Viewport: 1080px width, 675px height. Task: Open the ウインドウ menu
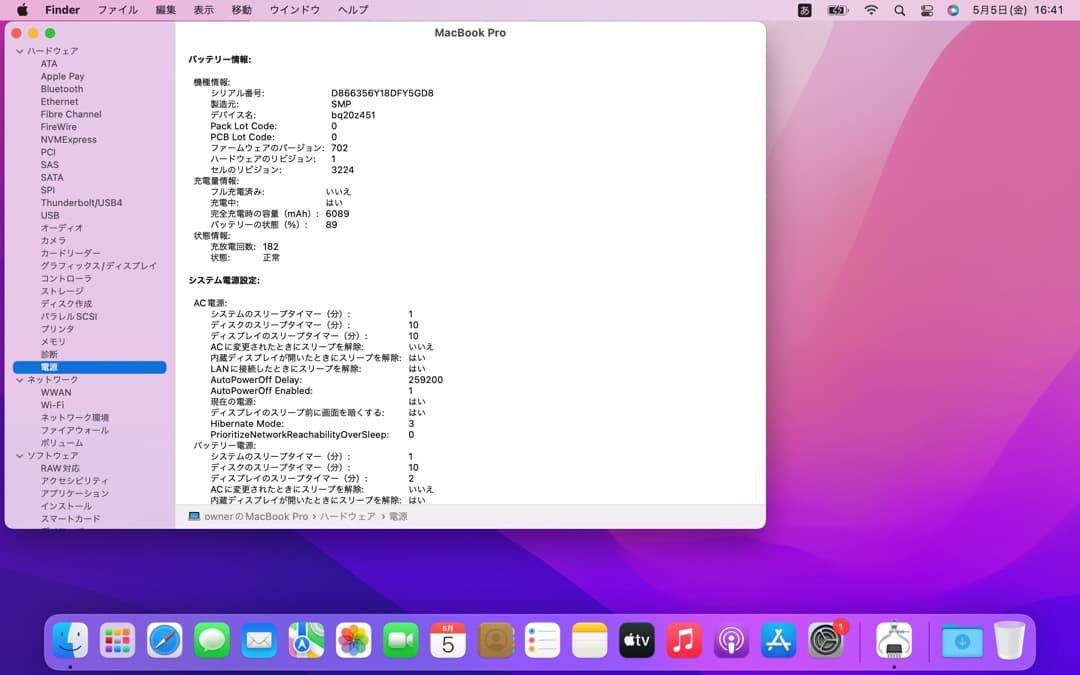pos(294,10)
